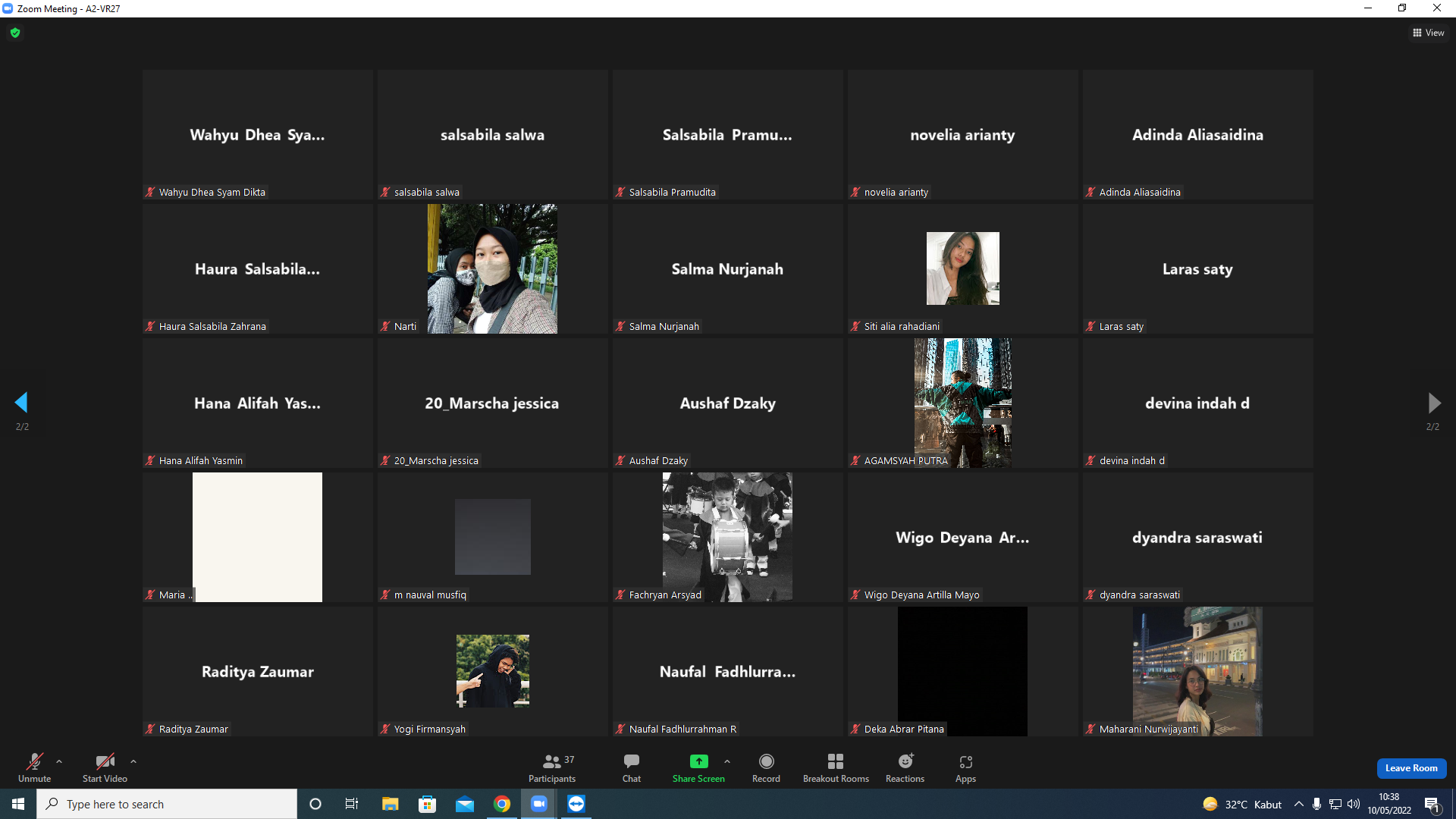The image size is (1456, 819).
Task: Select Yogi Firmansyah's profile picture
Action: pyautogui.click(x=492, y=671)
